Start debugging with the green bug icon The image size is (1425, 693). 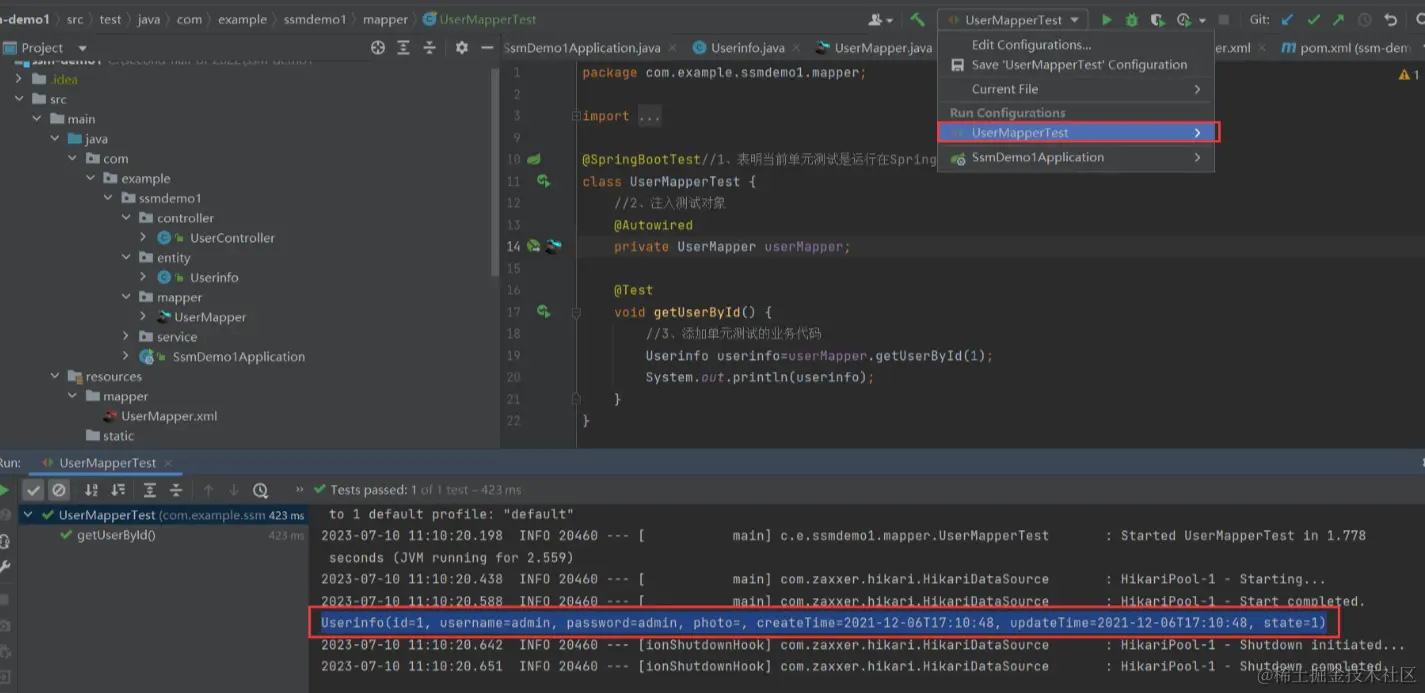(1131, 20)
